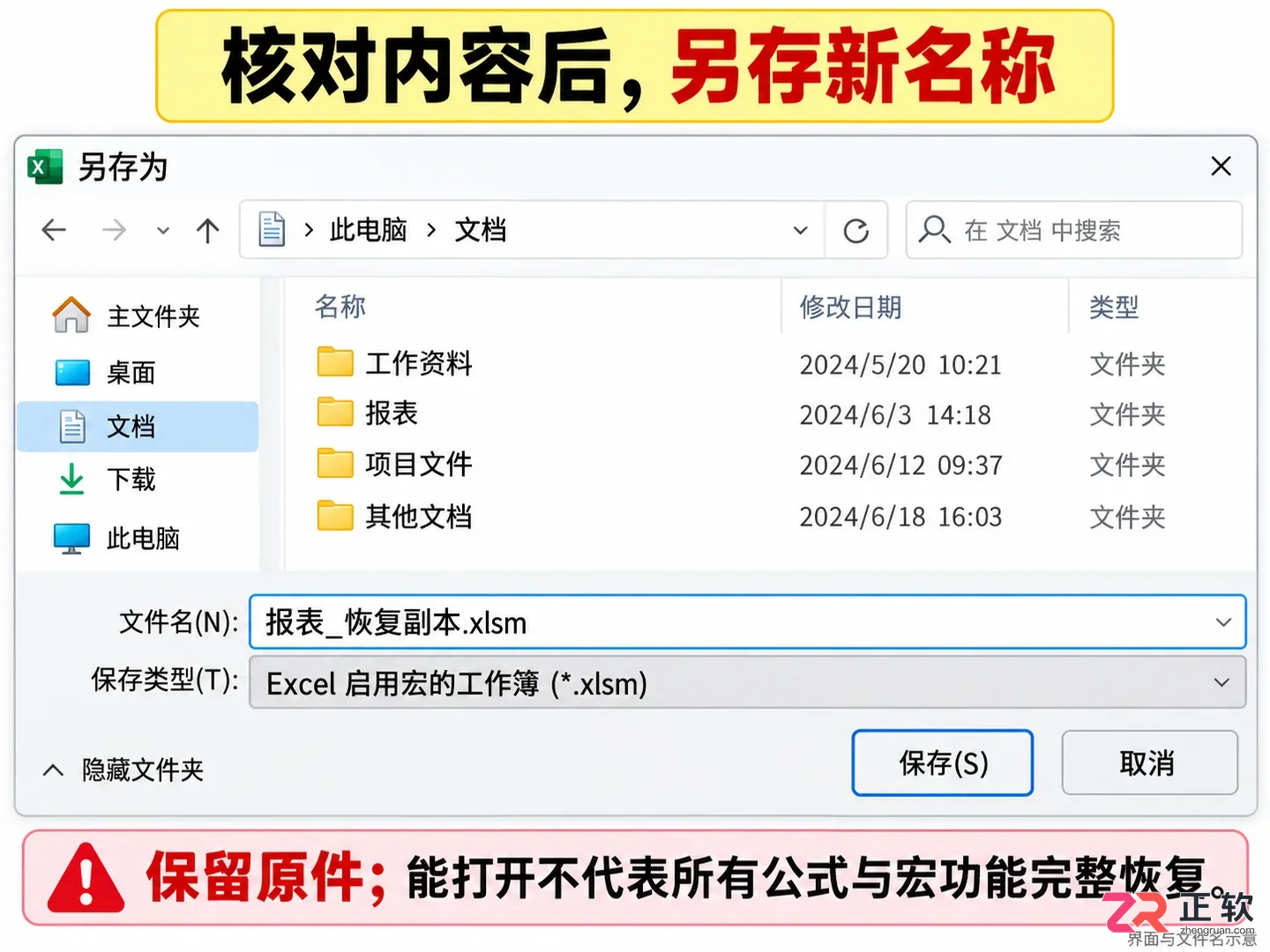The width and height of the screenshot is (1270, 952).
Task: Click the green 下载 arrow icon
Action: (71, 480)
